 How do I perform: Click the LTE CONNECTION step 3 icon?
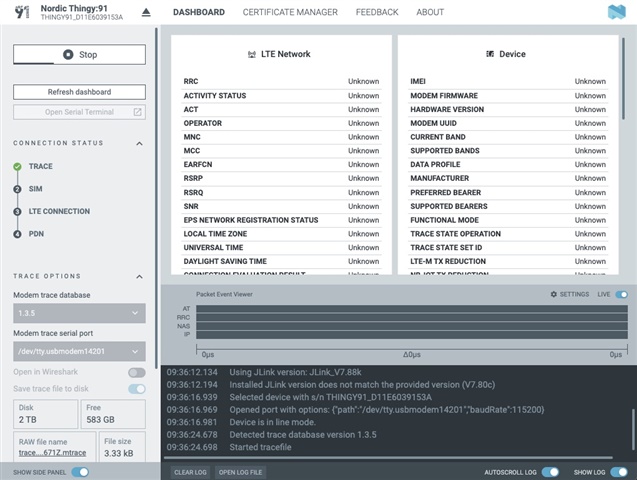pos(17,212)
